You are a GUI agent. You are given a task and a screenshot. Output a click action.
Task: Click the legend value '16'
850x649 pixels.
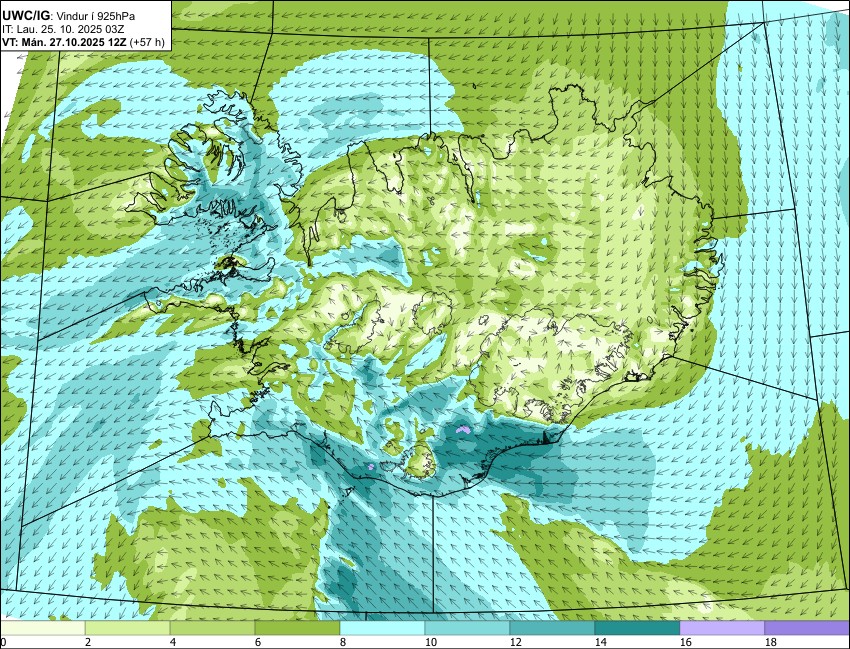686,642
